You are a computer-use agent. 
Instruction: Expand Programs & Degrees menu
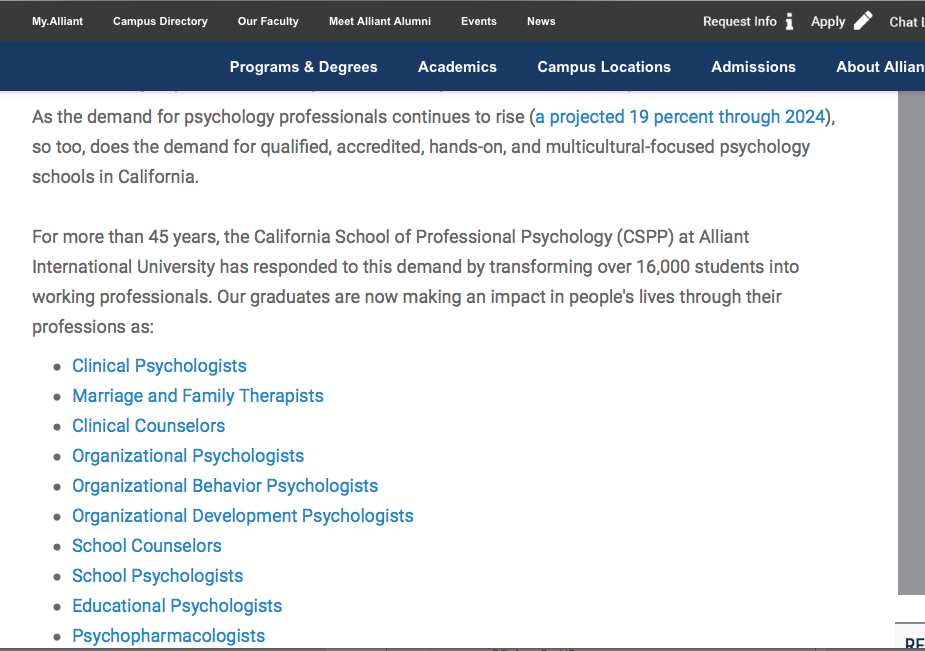point(304,67)
